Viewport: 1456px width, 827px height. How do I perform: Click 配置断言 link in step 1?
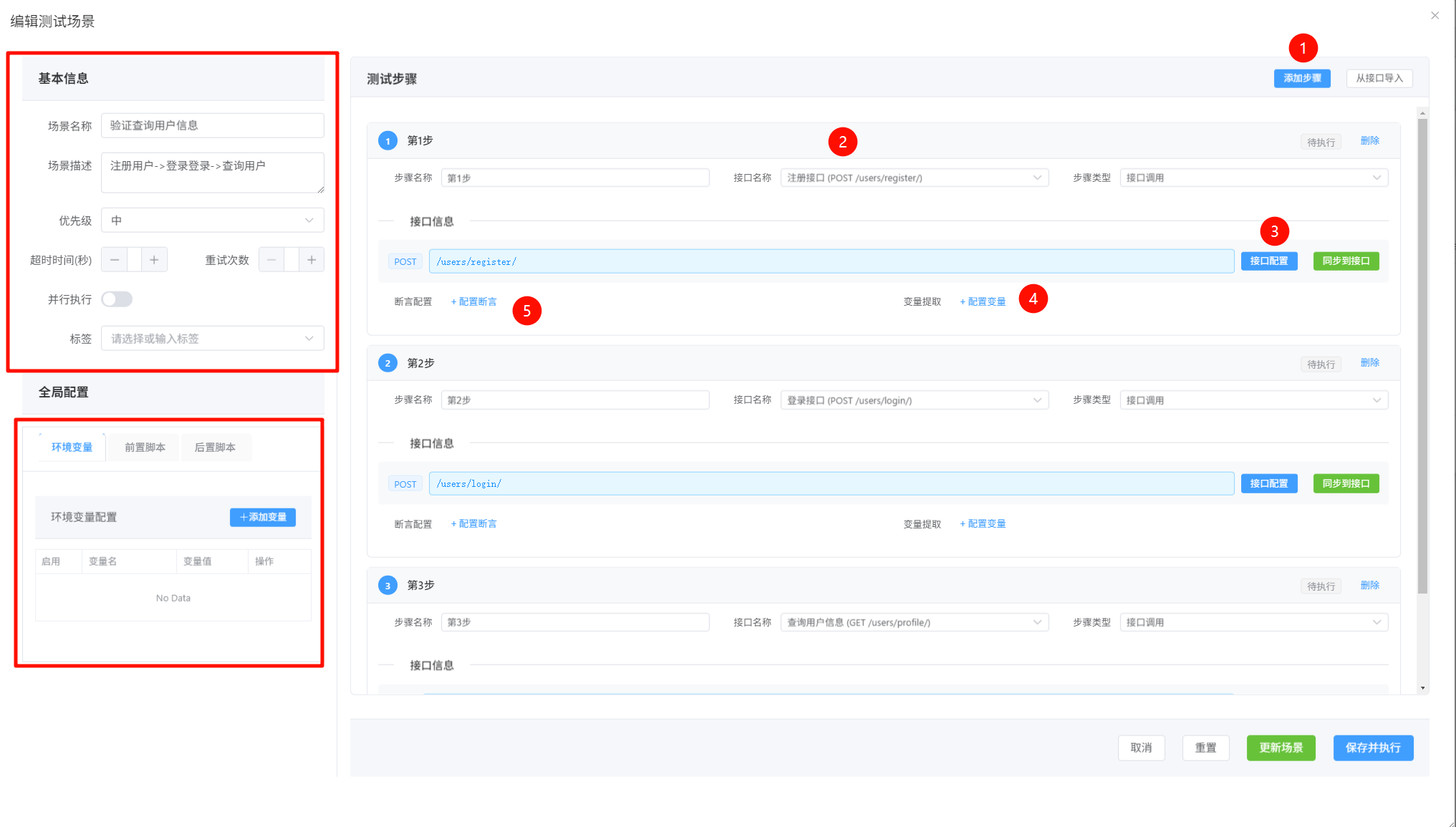coord(474,301)
